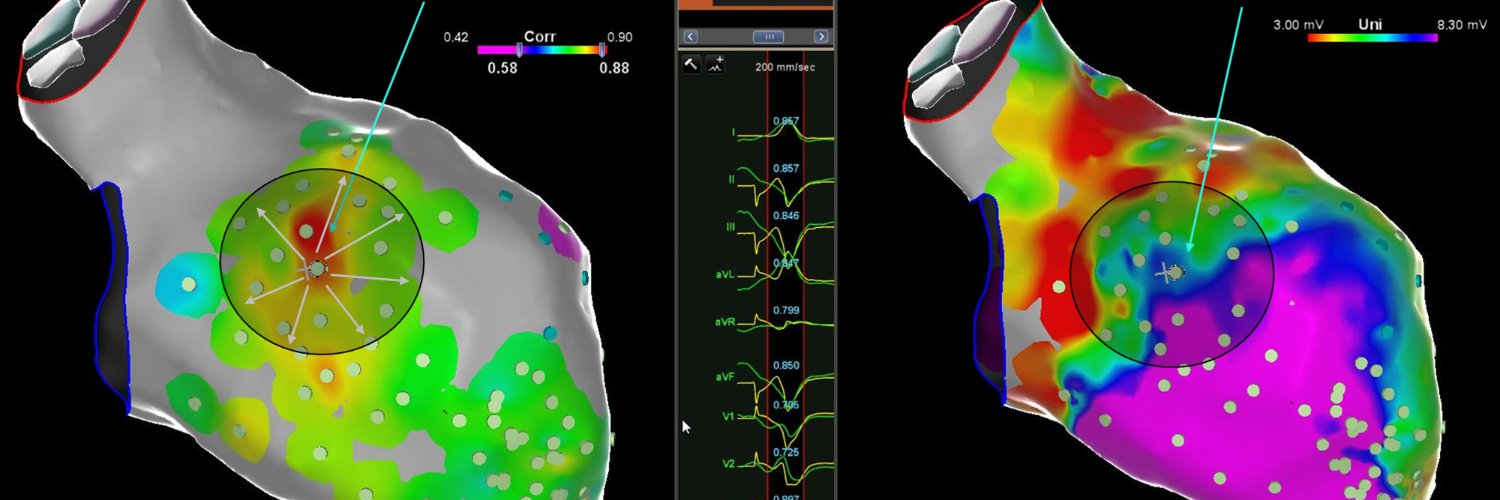Click the V1 lead label
Viewport: 1500px width, 500px height.
coord(728,415)
